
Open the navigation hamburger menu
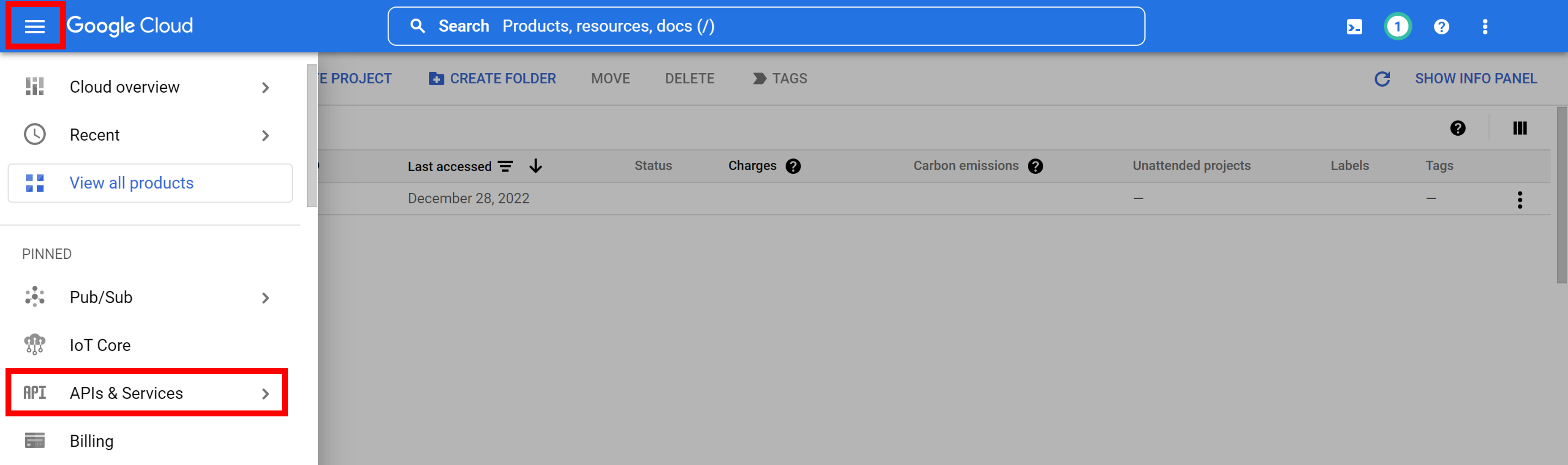[x=35, y=26]
